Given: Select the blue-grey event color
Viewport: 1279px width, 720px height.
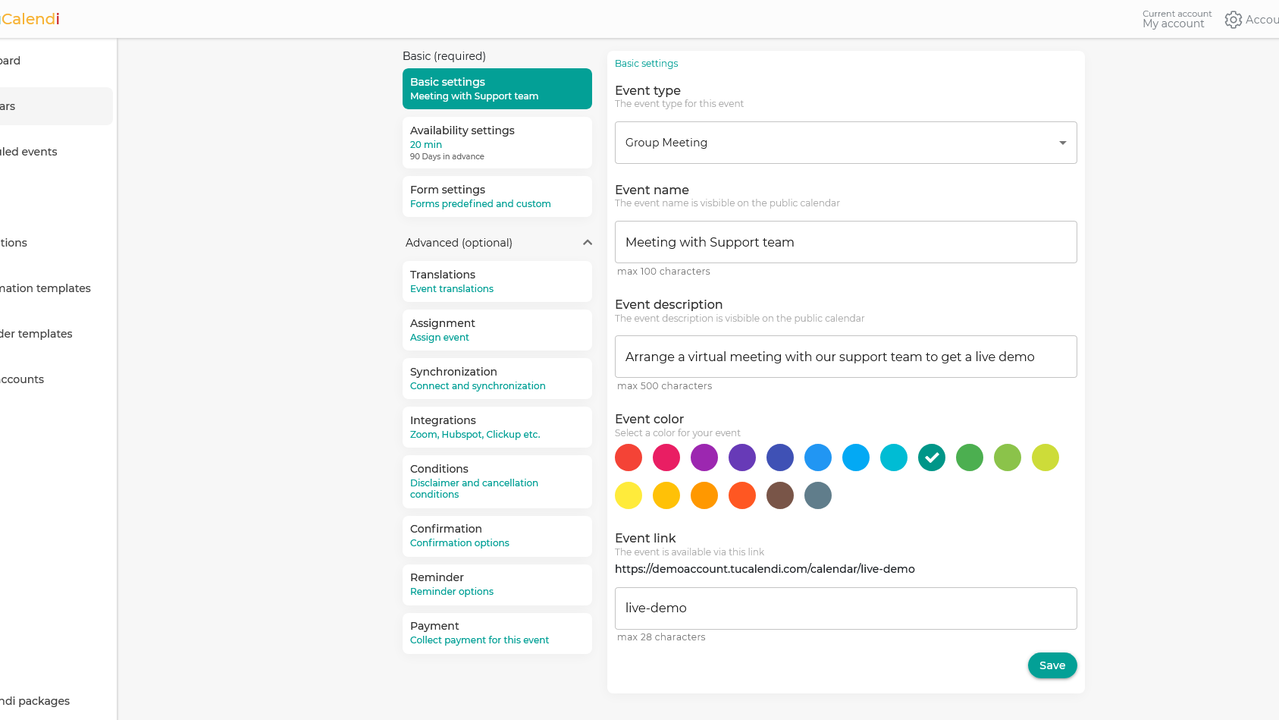Looking at the screenshot, I should pyautogui.click(x=818, y=496).
